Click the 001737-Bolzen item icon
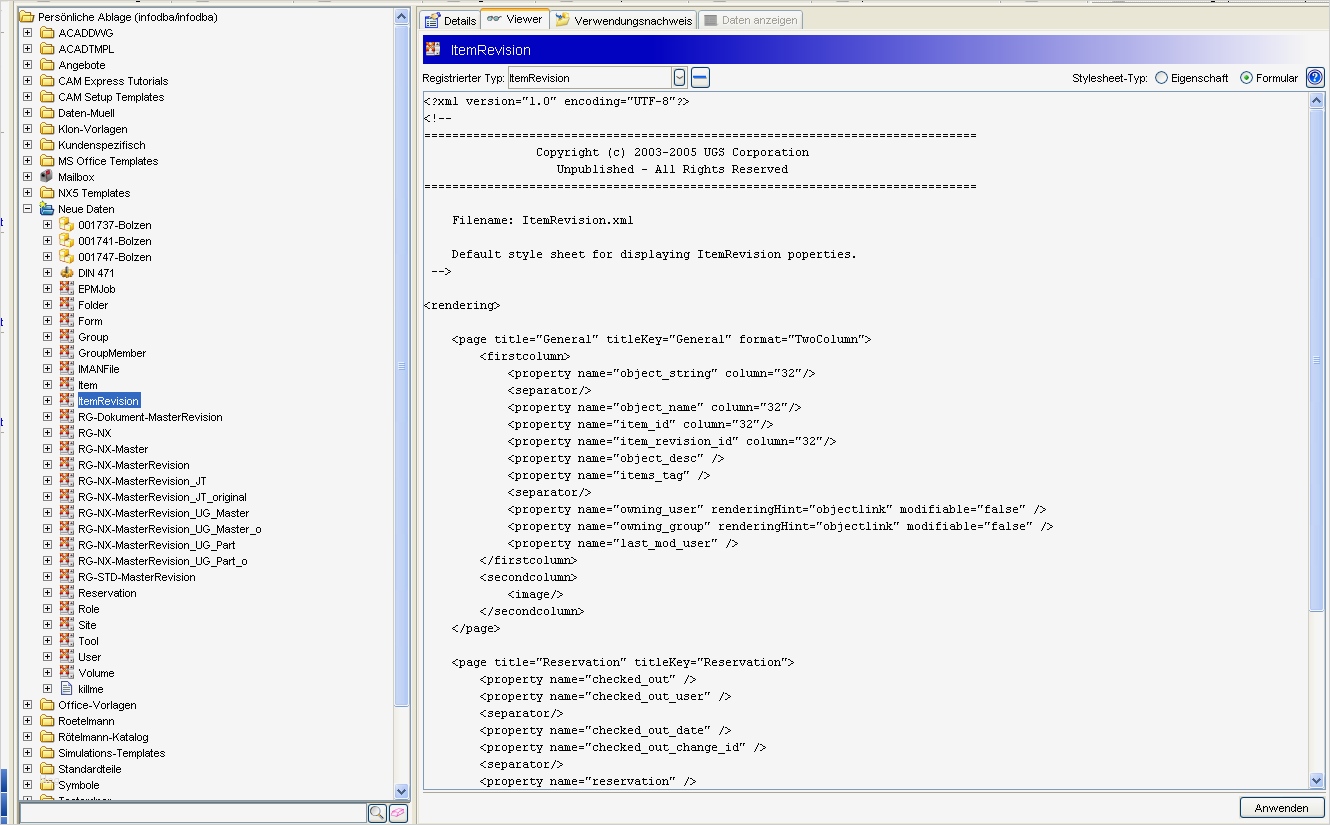Image resolution: width=1330 pixels, height=825 pixels. [67, 225]
